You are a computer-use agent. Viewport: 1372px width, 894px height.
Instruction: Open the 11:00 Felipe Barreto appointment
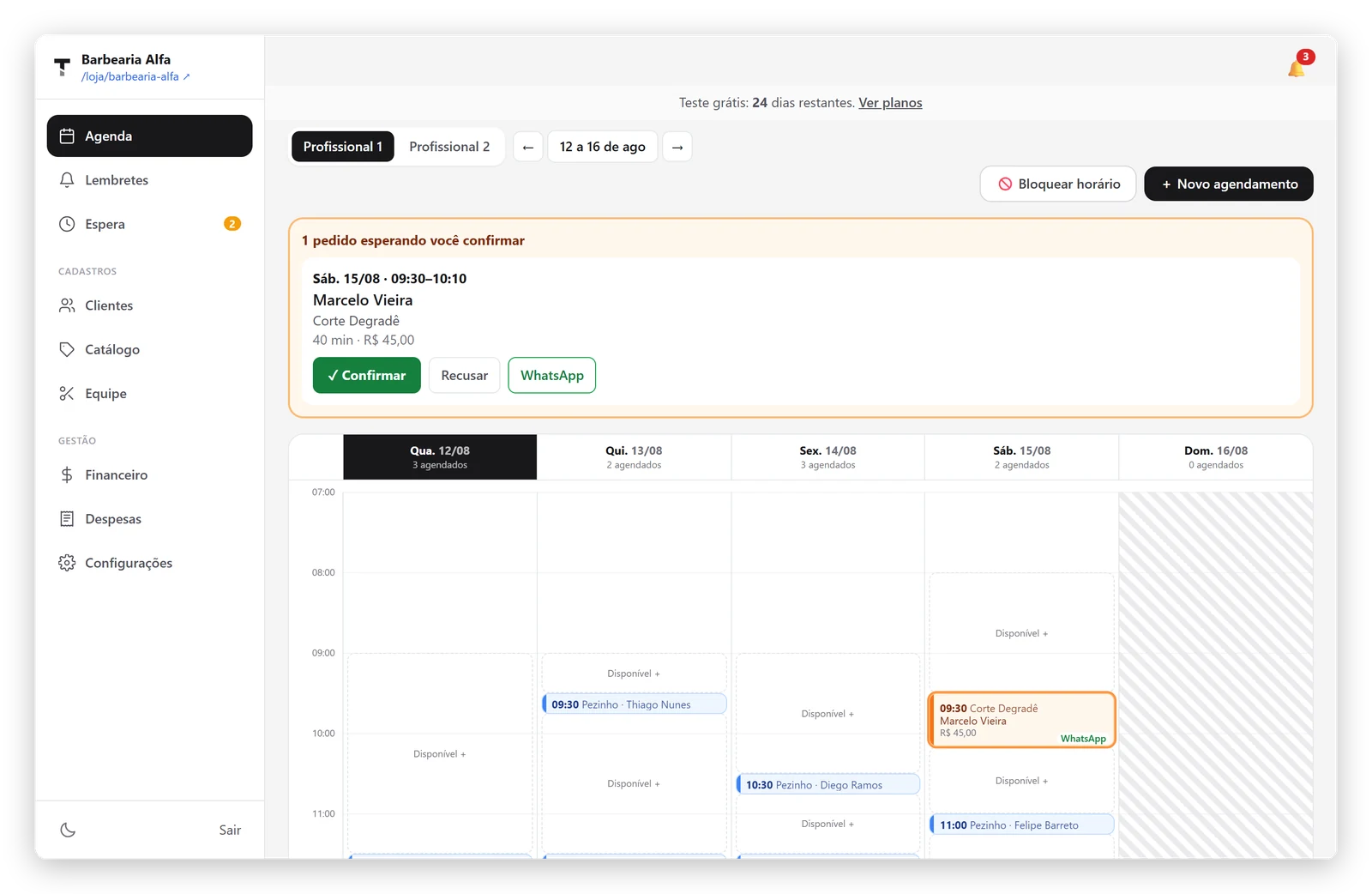tap(1022, 825)
